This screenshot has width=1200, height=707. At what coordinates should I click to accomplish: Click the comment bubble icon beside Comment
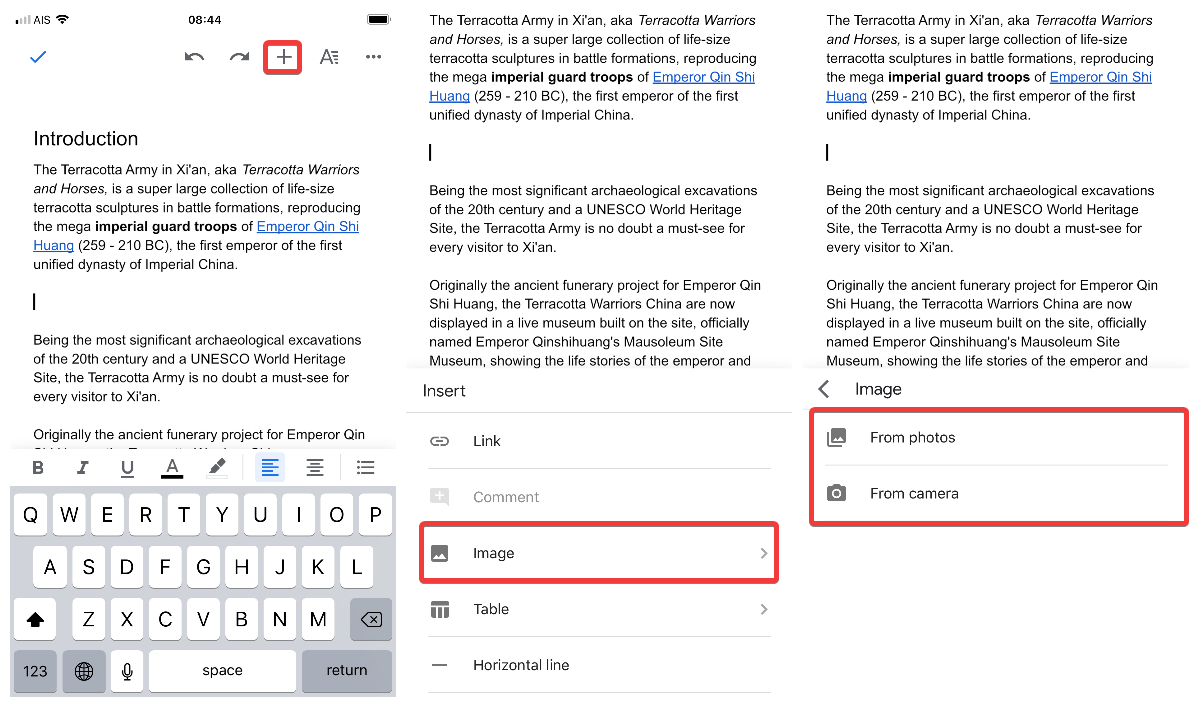(x=439, y=497)
